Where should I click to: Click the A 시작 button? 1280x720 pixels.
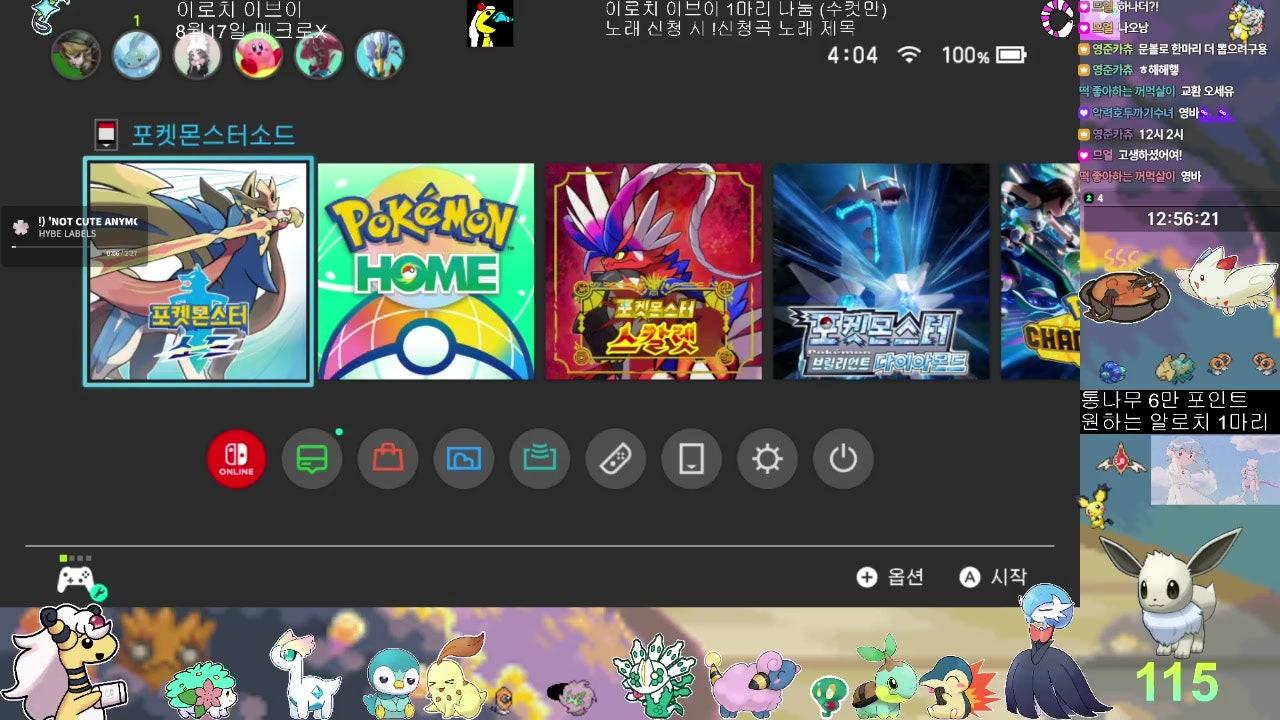tap(993, 577)
